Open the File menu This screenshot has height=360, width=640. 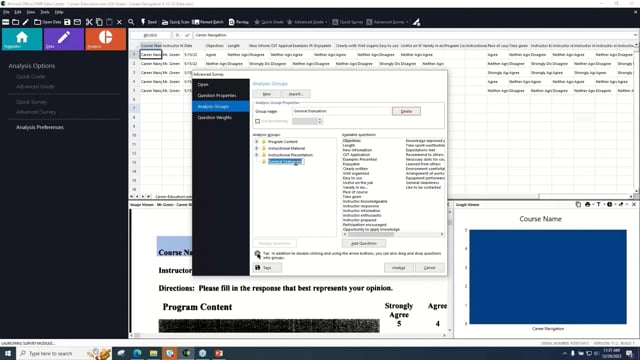(6, 12)
